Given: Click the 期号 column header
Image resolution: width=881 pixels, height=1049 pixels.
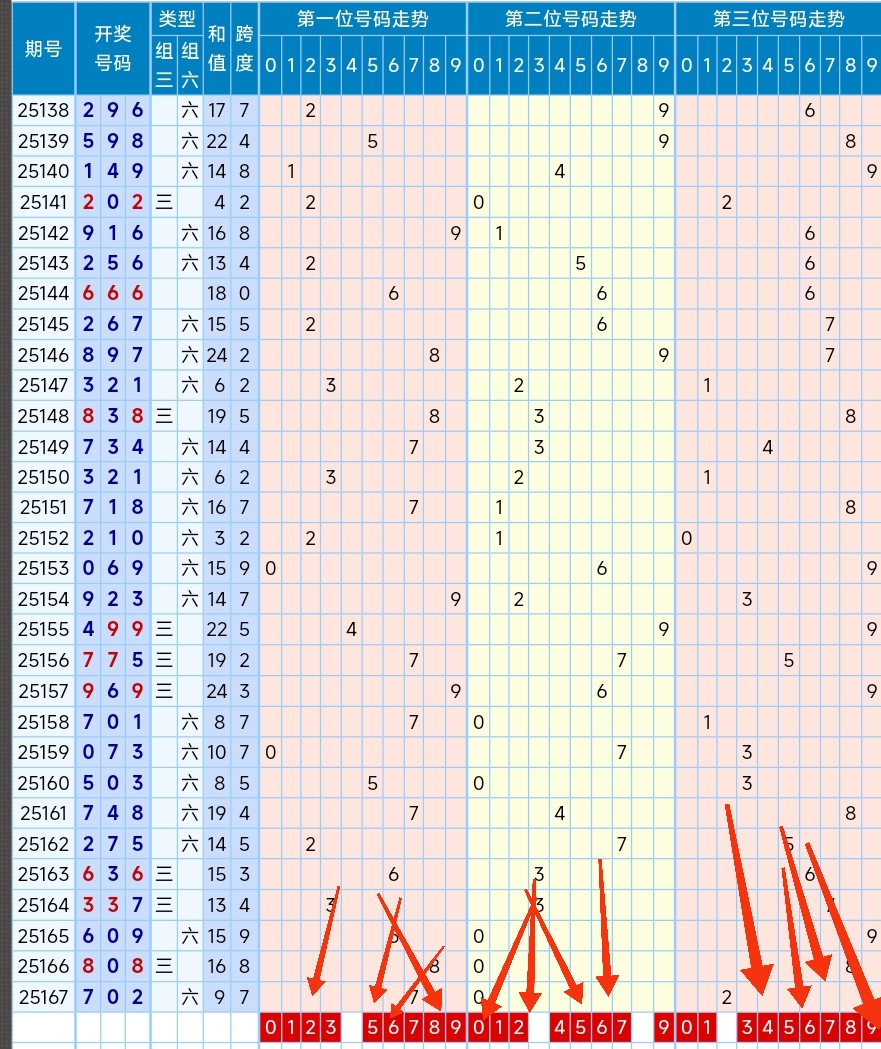Looking at the screenshot, I should (x=43, y=49).
